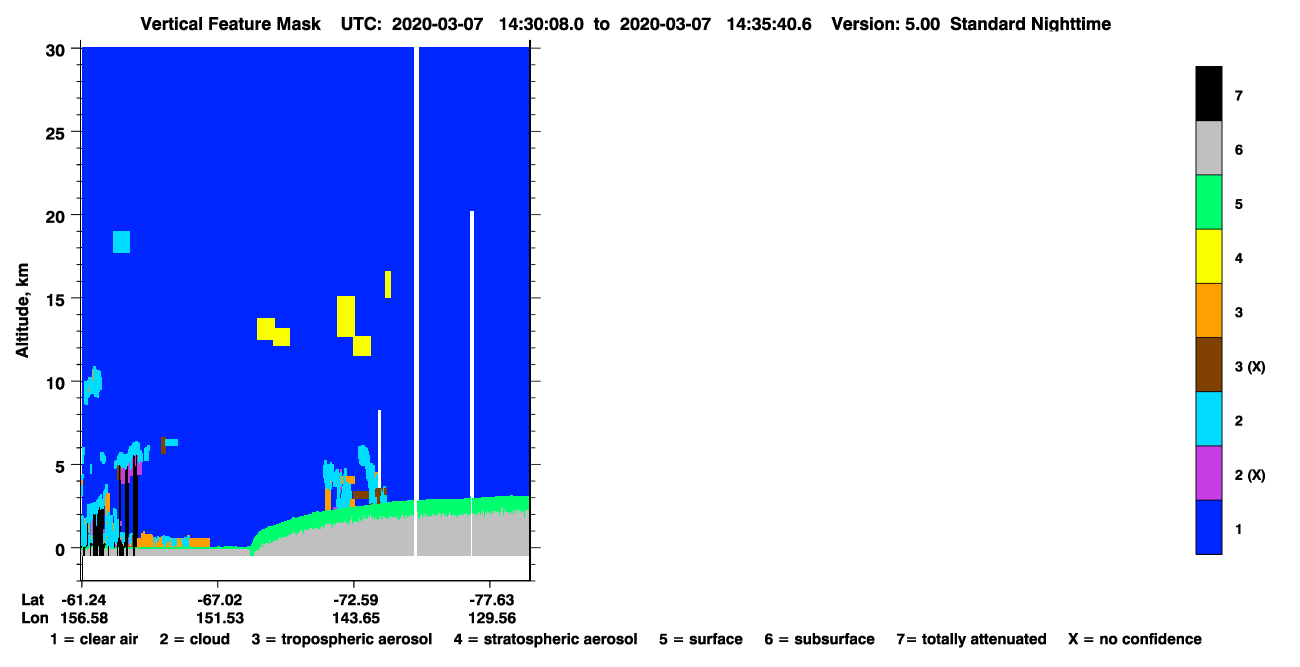Click the gray subsurface swatch labeled 6
The width and height of the screenshot is (1300, 667).
point(1208,148)
